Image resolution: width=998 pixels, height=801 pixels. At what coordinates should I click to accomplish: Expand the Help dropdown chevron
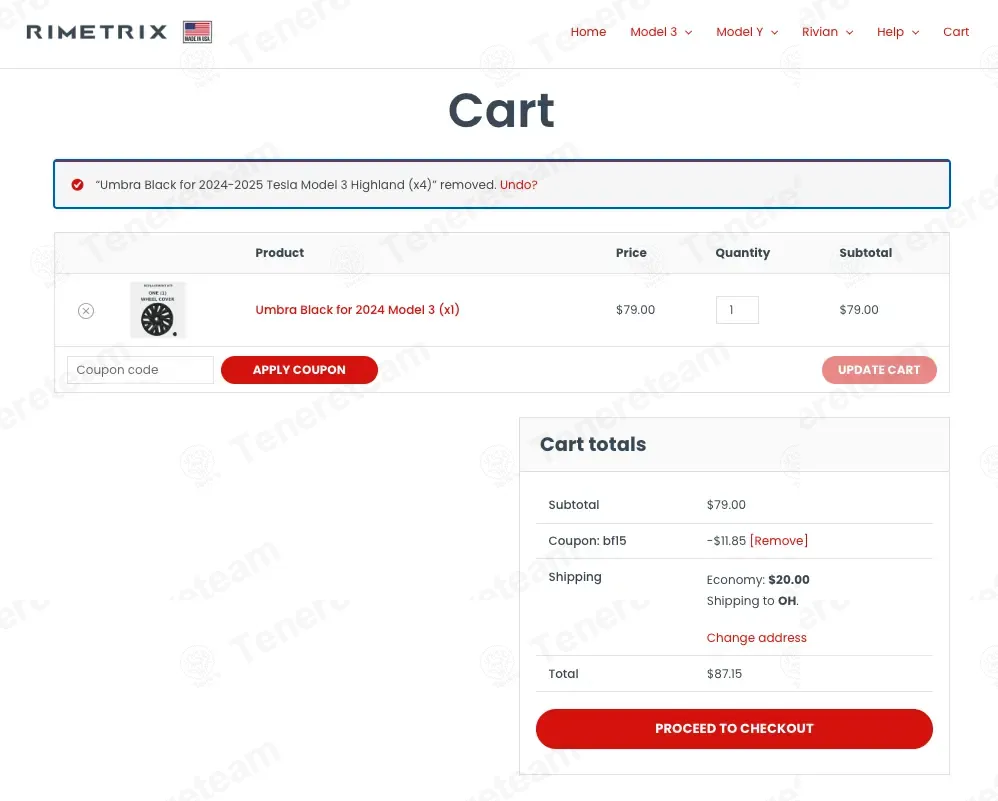tap(915, 32)
